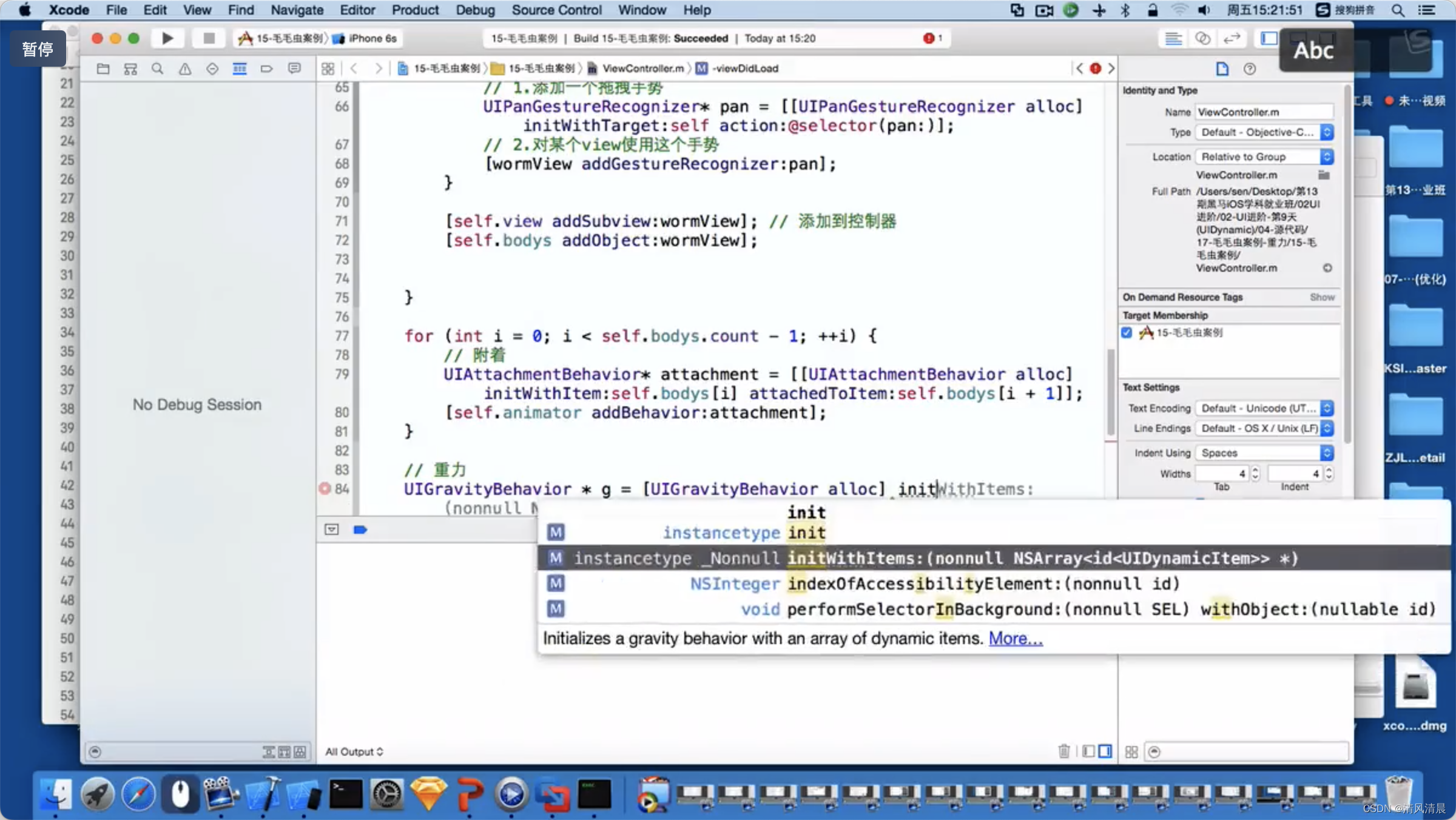Open the Report navigator icon
The width and height of the screenshot is (1456, 820).
(x=294, y=69)
